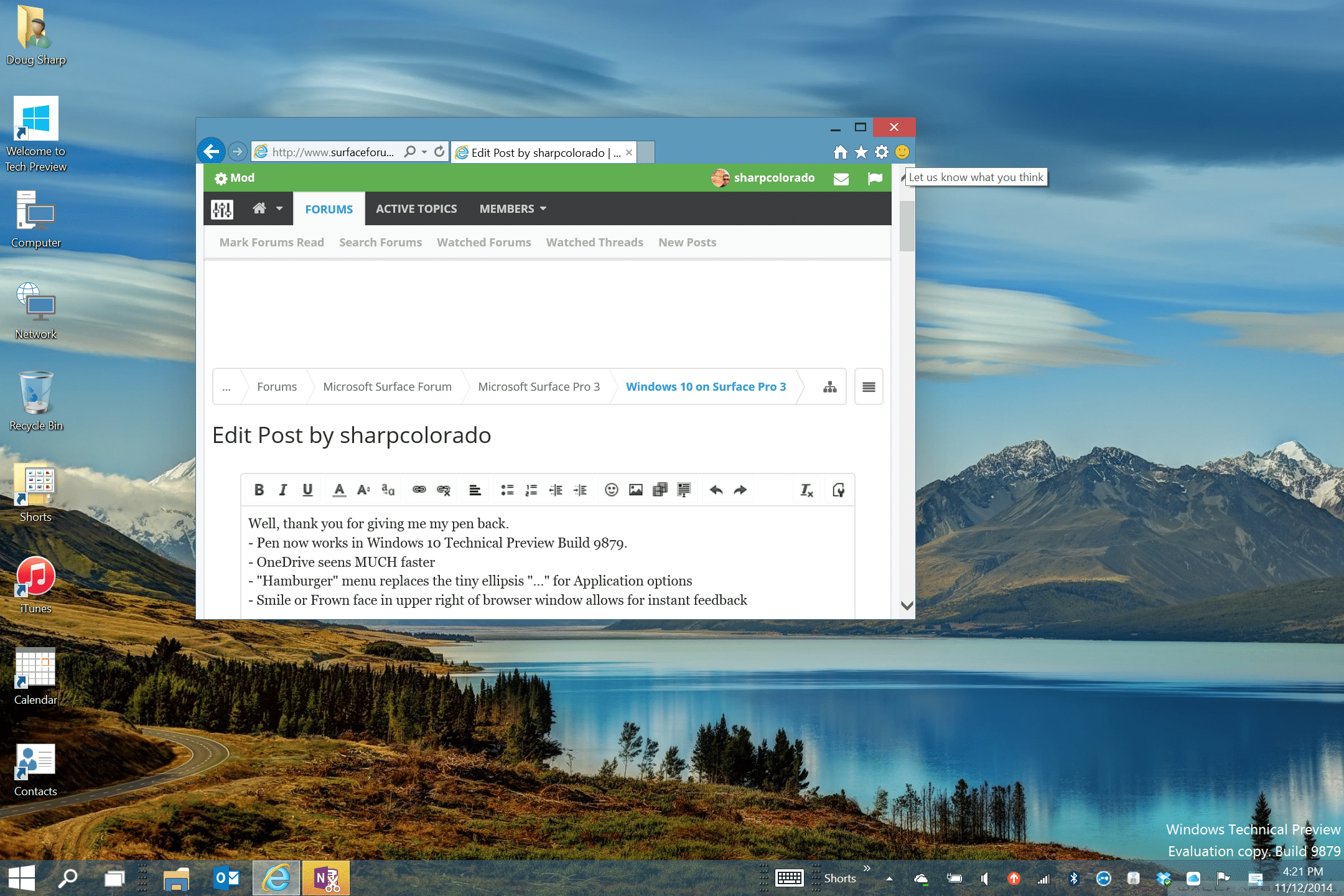Viewport: 1344px width, 896px height.
Task: Open the alerts flag icon
Action: [x=875, y=179]
